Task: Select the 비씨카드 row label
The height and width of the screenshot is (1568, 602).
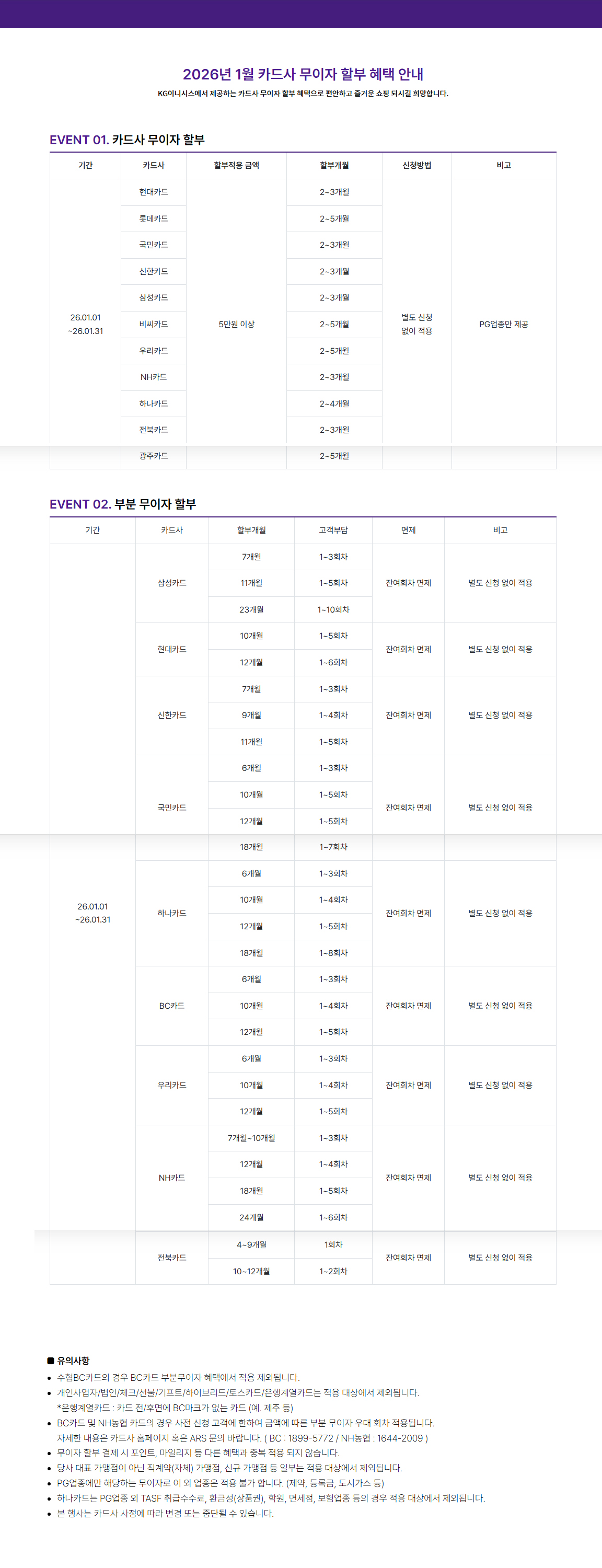Action: pyautogui.click(x=154, y=325)
